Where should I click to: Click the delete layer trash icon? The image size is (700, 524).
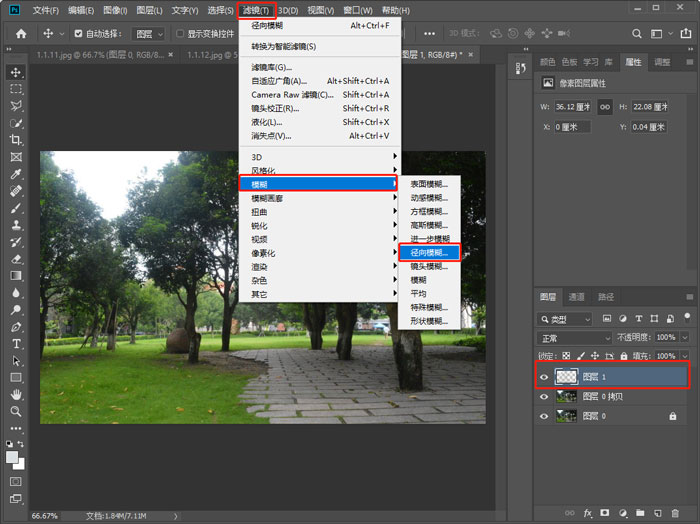click(675, 513)
